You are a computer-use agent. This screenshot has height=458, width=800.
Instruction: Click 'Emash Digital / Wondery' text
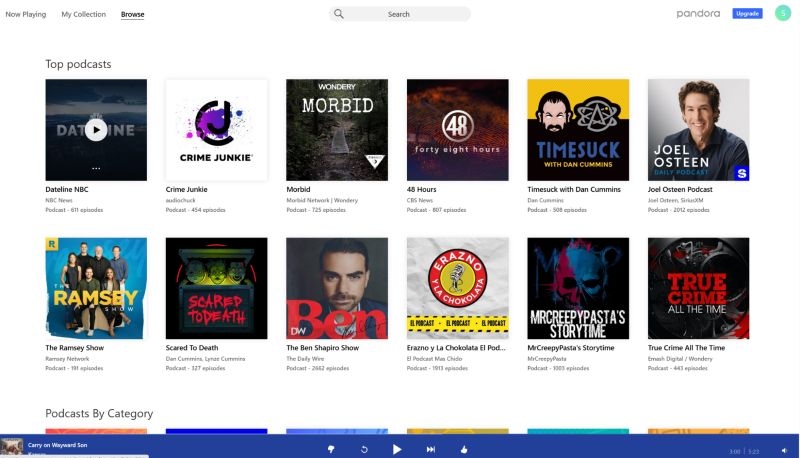pyautogui.click(x=680, y=359)
